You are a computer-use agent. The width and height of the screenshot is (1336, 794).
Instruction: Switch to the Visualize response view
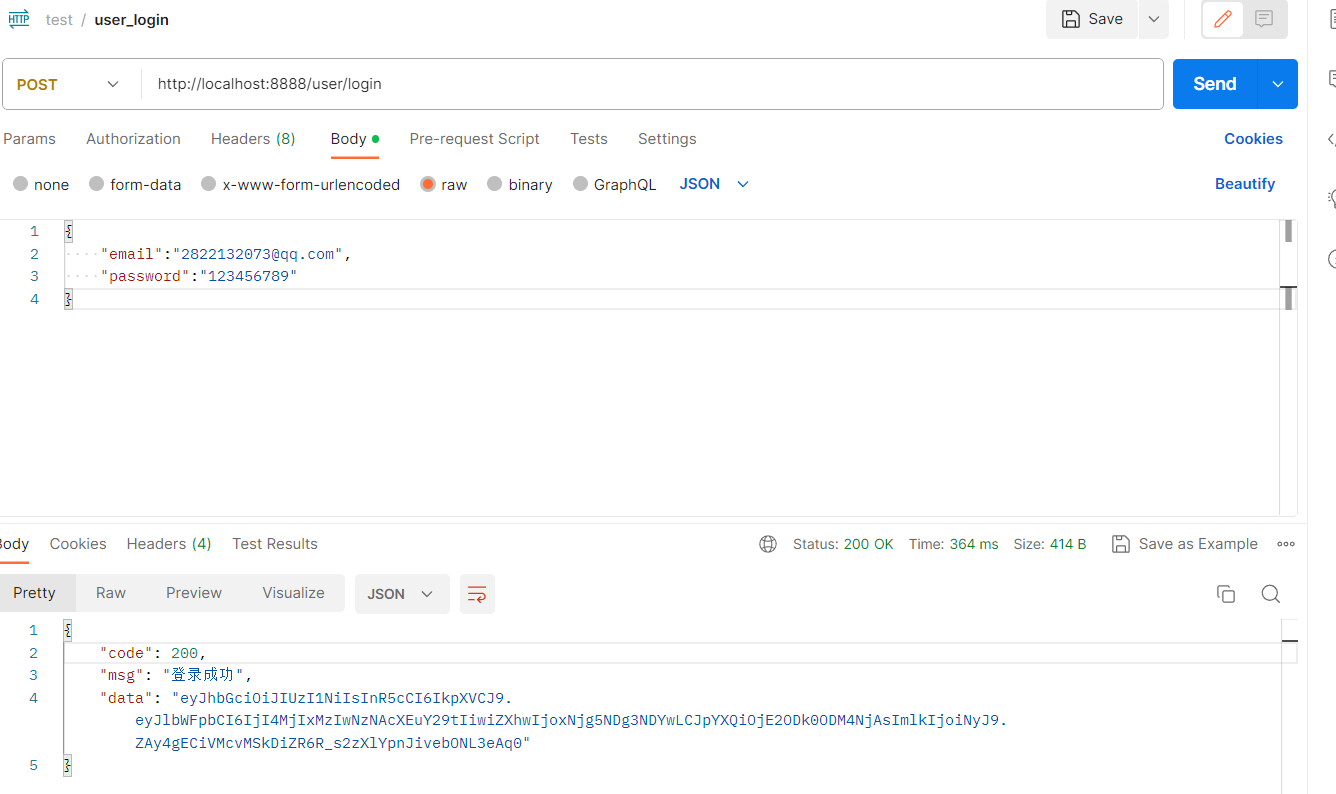click(293, 593)
